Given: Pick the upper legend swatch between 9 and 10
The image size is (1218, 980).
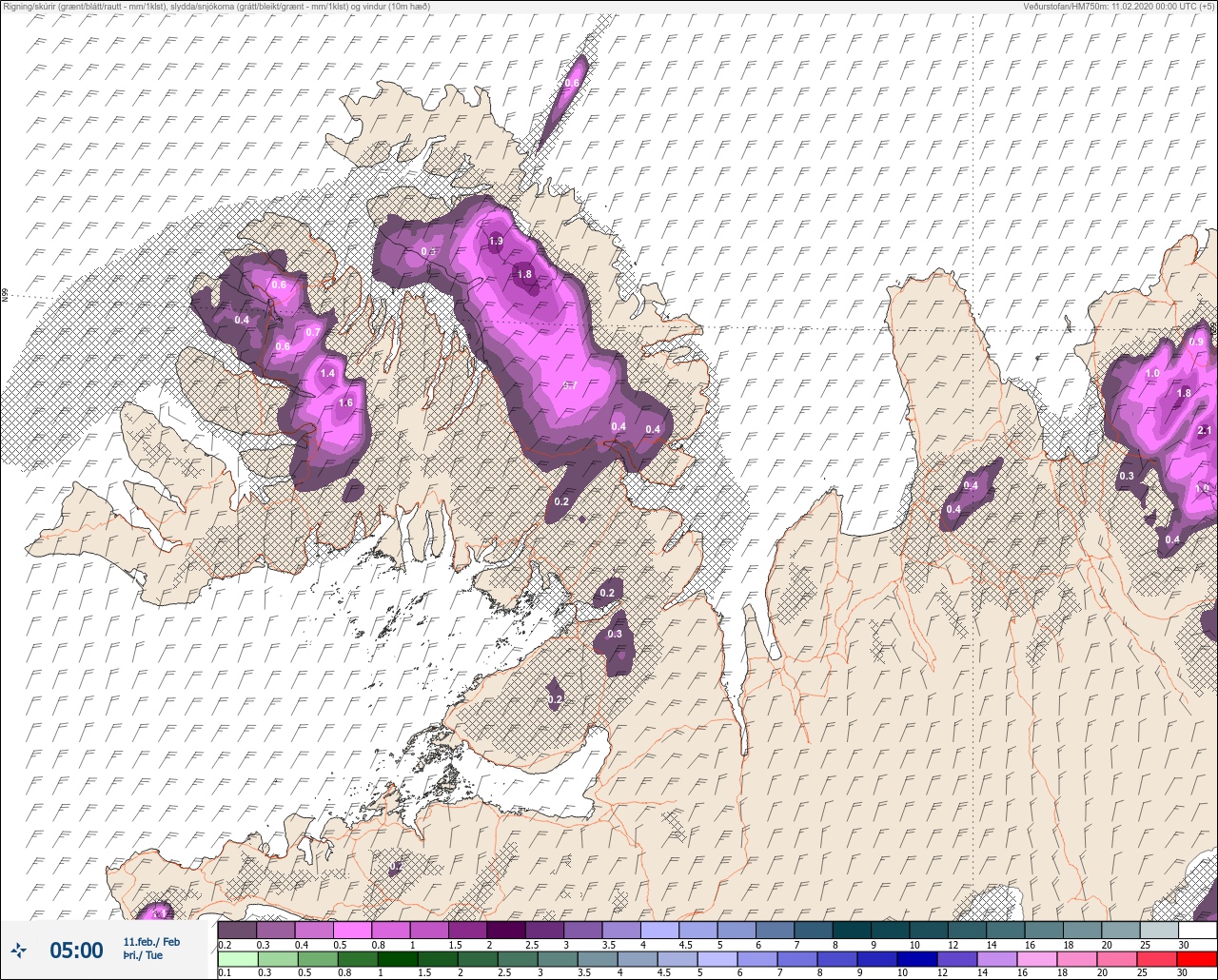Looking at the screenshot, I should pos(890,930).
